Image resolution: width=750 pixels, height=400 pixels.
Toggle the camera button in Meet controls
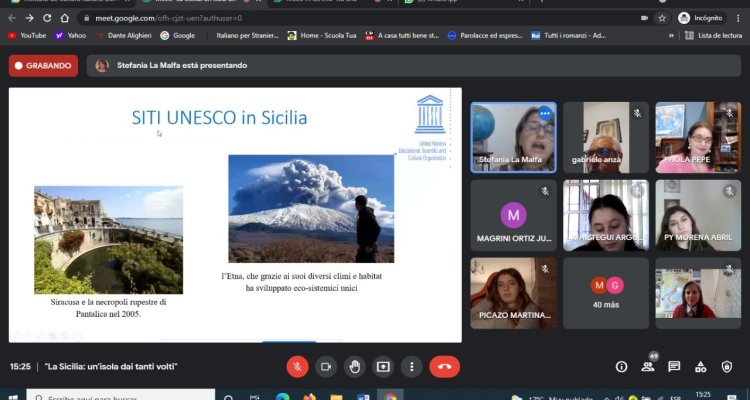point(326,367)
